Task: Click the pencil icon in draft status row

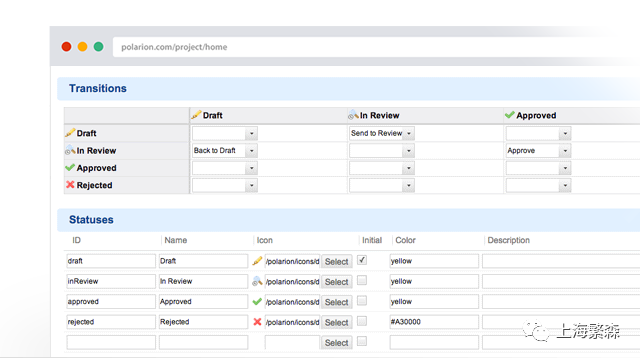Action: point(257,261)
